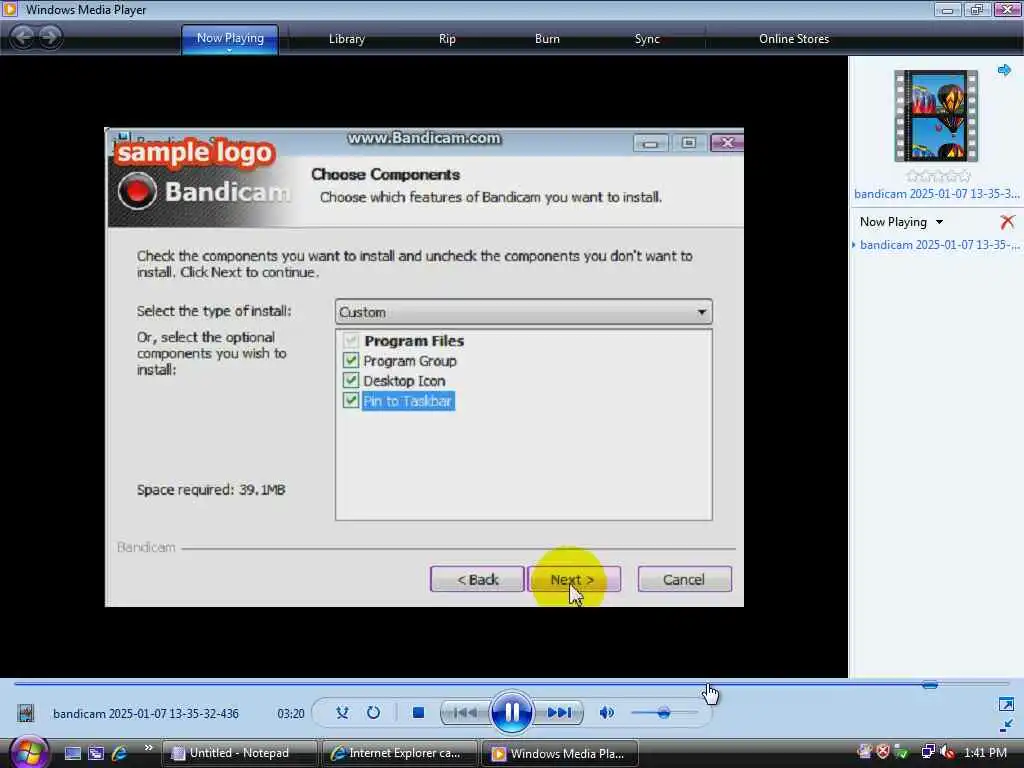Image resolution: width=1024 pixels, height=768 pixels.
Task: Click the 03:20 elapsed time display
Action: (x=291, y=714)
